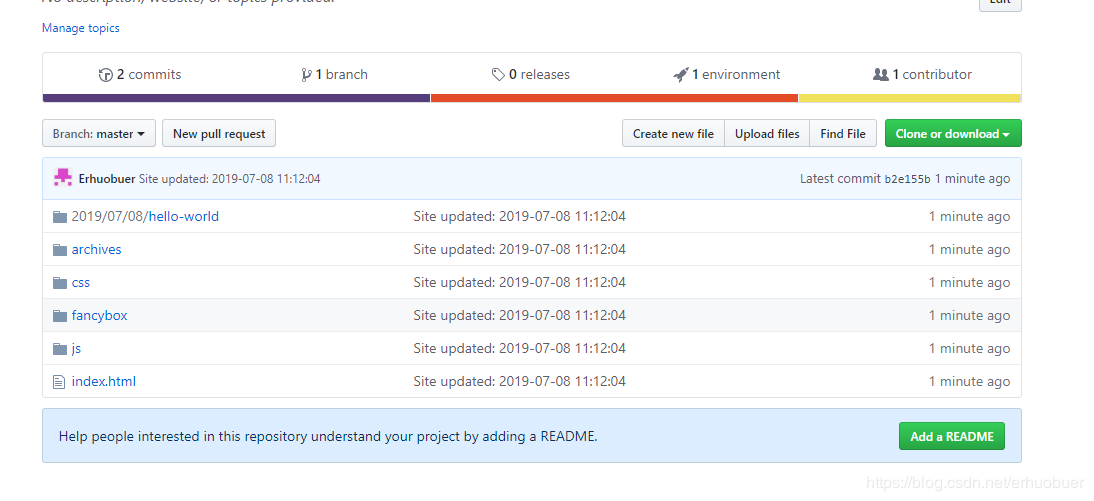Expand the Clone or download menu

point(952,134)
